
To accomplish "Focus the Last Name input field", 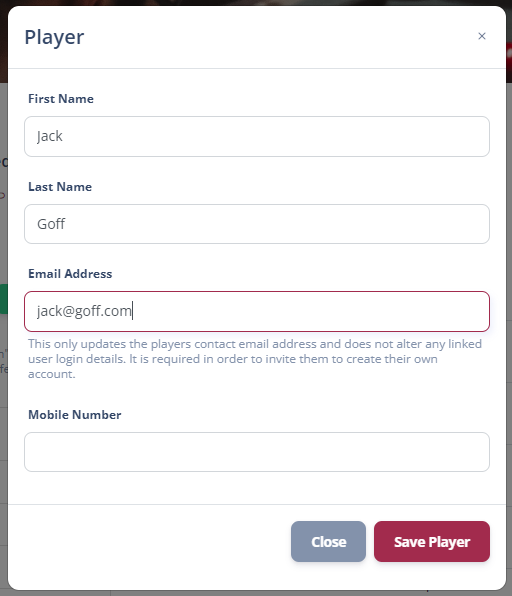I will point(257,224).
